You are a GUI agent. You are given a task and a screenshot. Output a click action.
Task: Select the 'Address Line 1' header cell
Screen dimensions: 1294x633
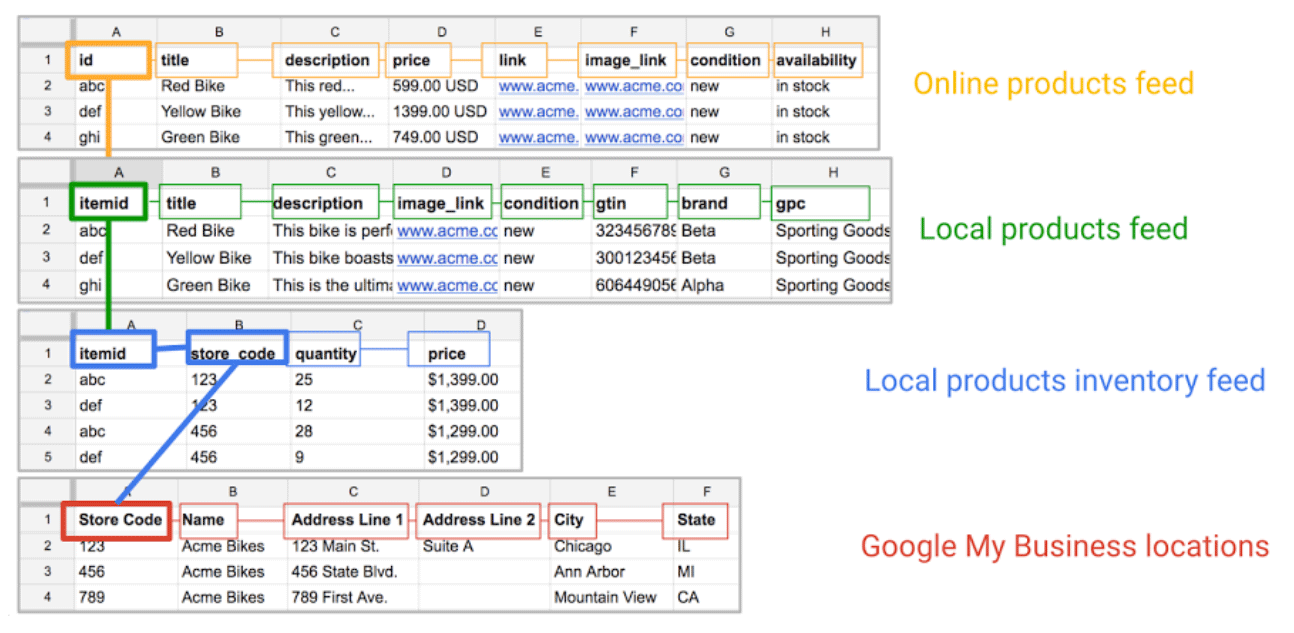pyautogui.click(x=348, y=520)
